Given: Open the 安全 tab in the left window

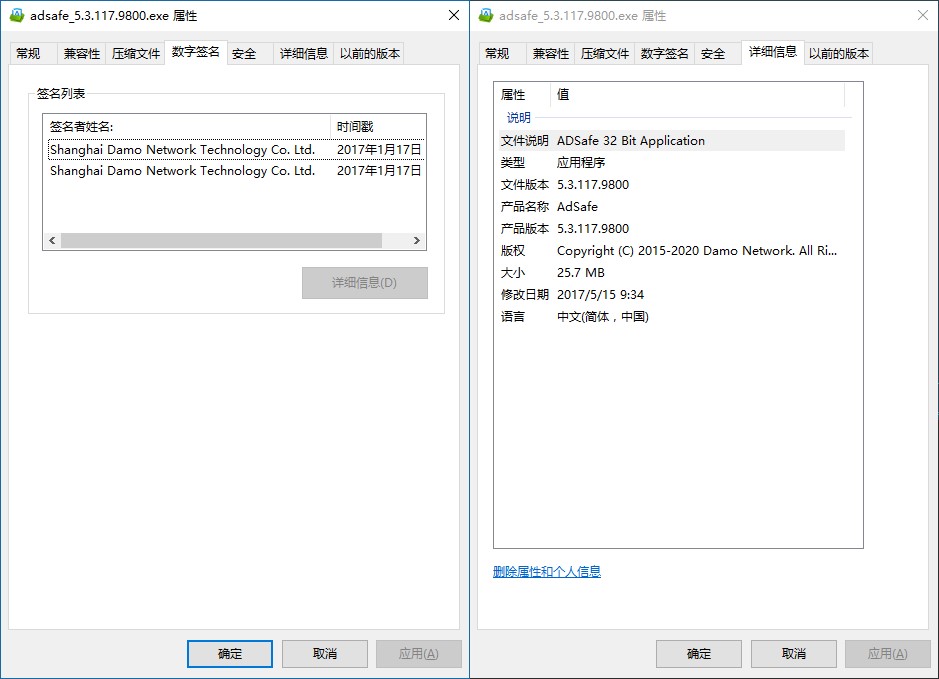Looking at the screenshot, I should pos(241,53).
